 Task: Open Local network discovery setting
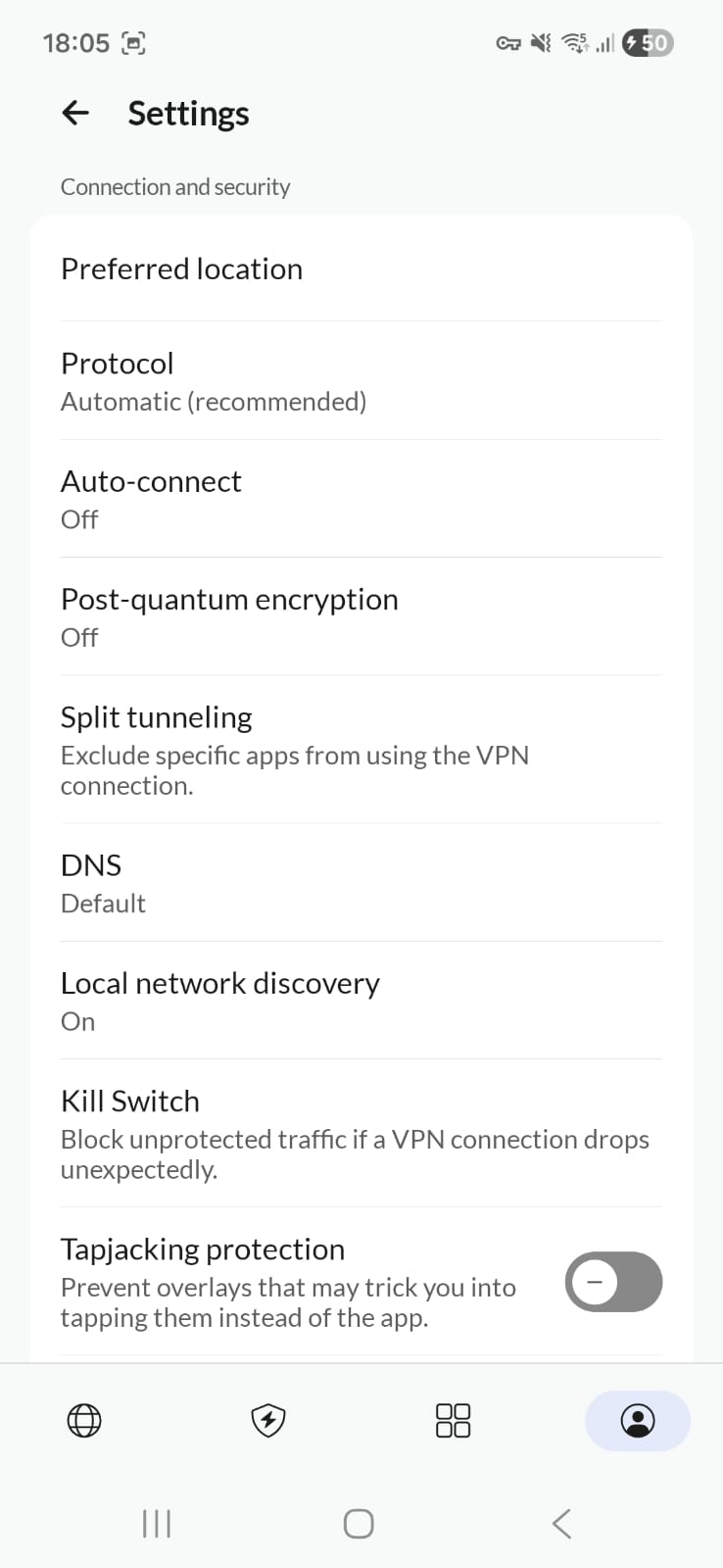click(x=361, y=1001)
